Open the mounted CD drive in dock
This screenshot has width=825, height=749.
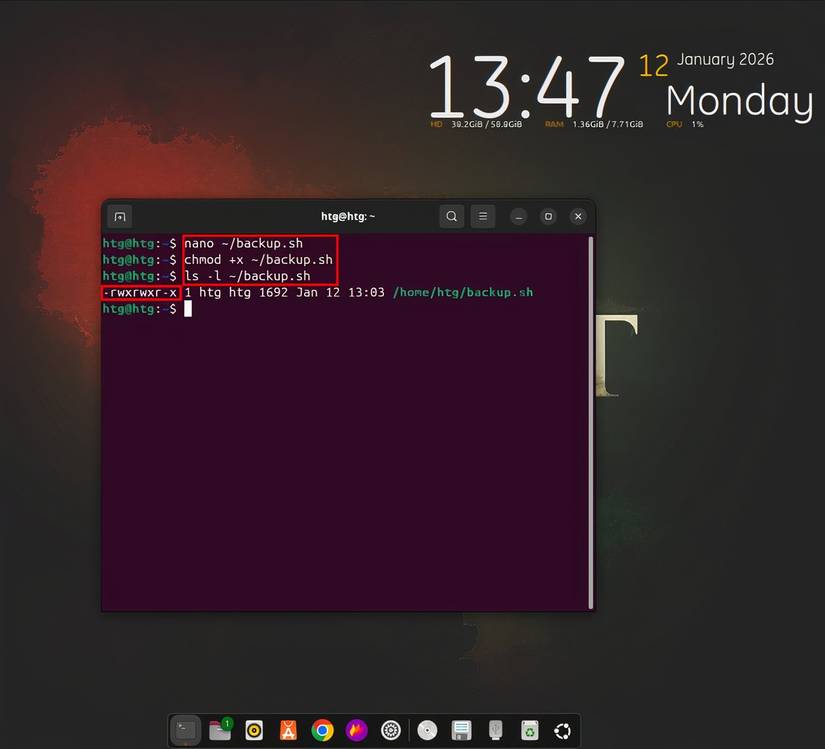pyautogui.click(x=426, y=730)
